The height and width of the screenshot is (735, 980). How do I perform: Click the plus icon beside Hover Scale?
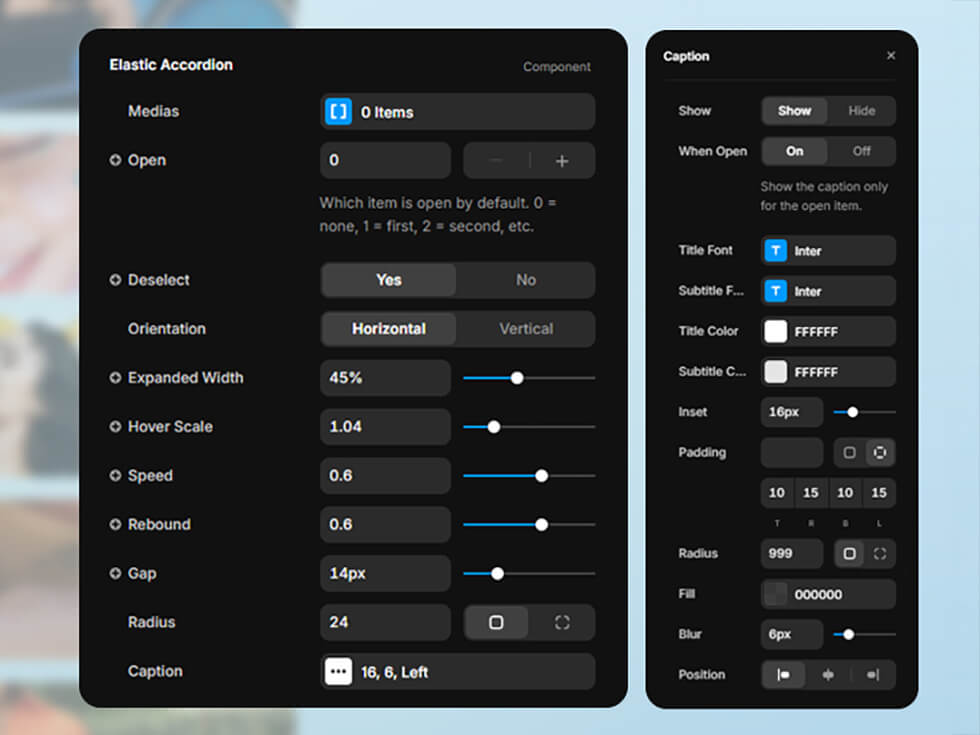(x=115, y=426)
